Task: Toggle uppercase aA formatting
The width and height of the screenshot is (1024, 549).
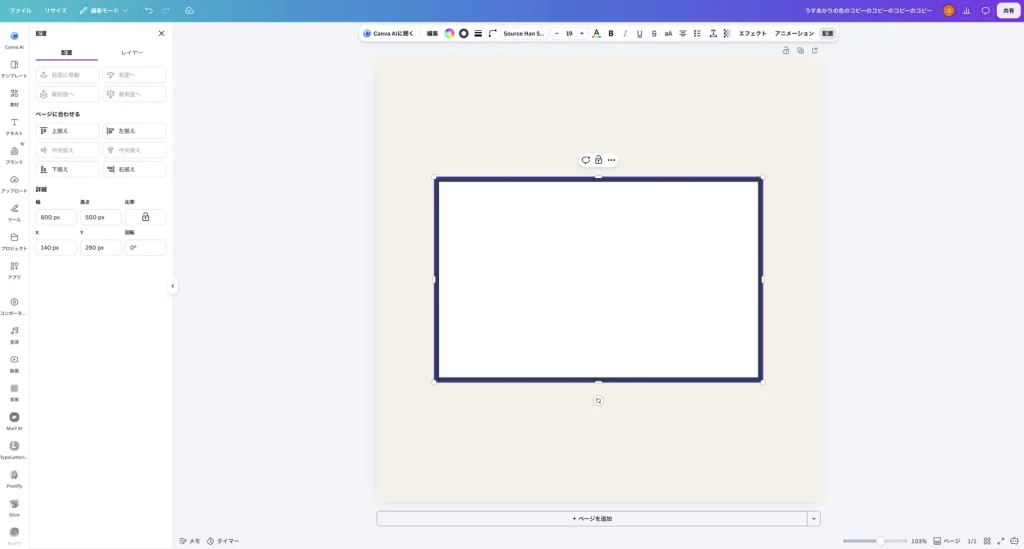Action: pos(668,33)
